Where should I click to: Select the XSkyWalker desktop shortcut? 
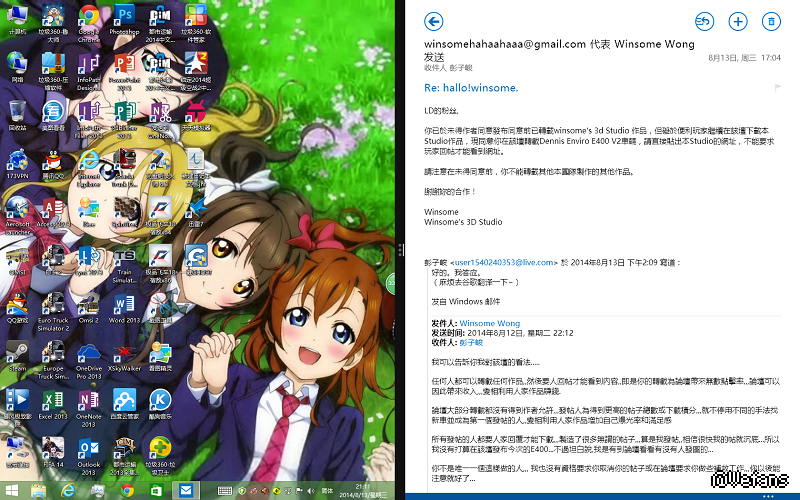pyautogui.click(x=124, y=356)
